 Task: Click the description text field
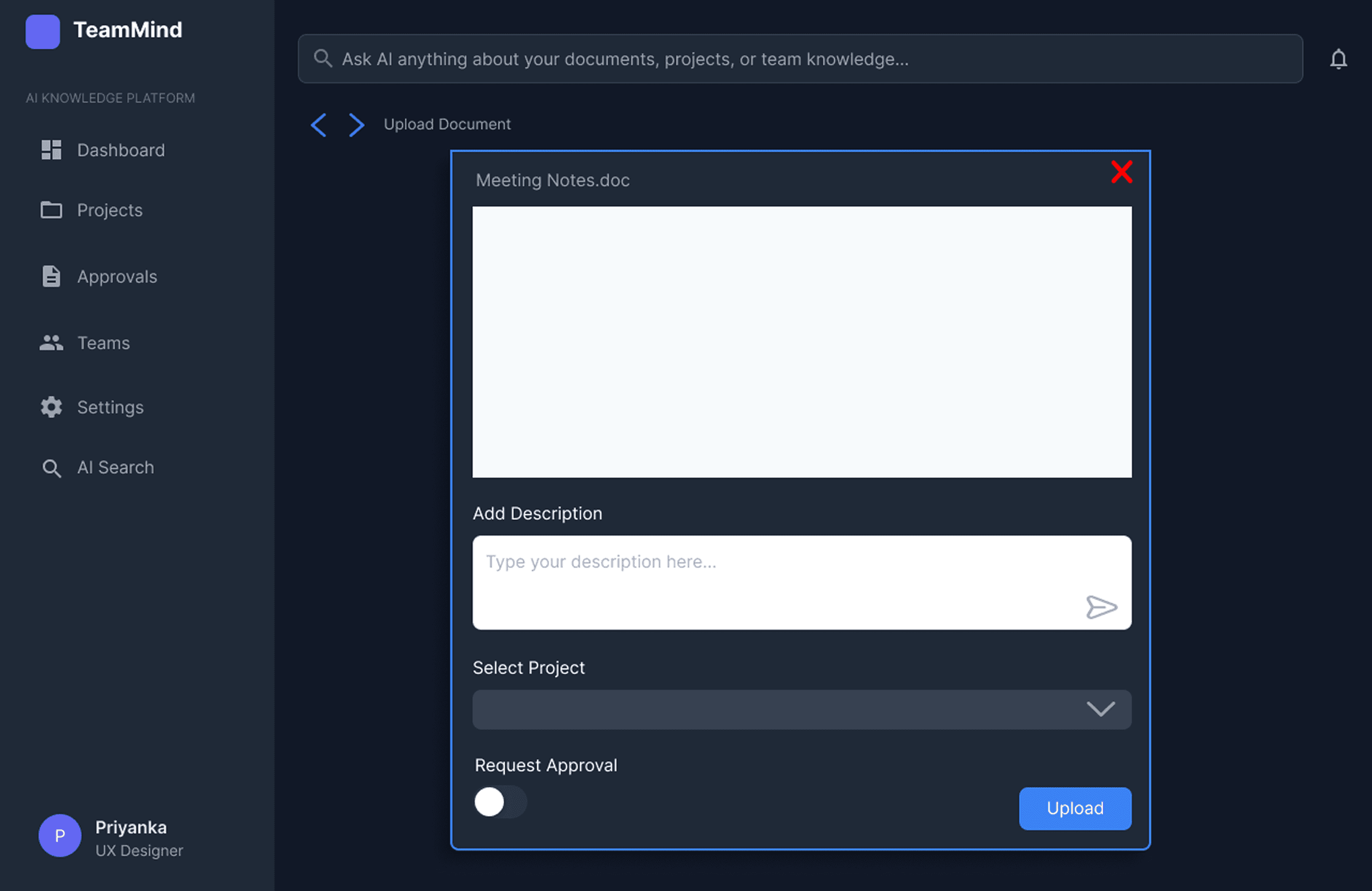[773, 576]
